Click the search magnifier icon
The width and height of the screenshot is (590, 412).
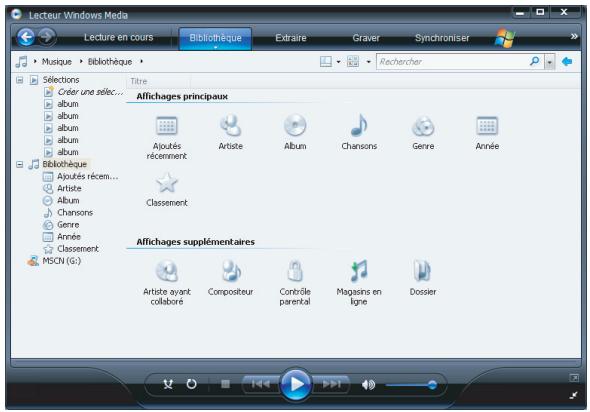pyautogui.click(x=534, y=61)
